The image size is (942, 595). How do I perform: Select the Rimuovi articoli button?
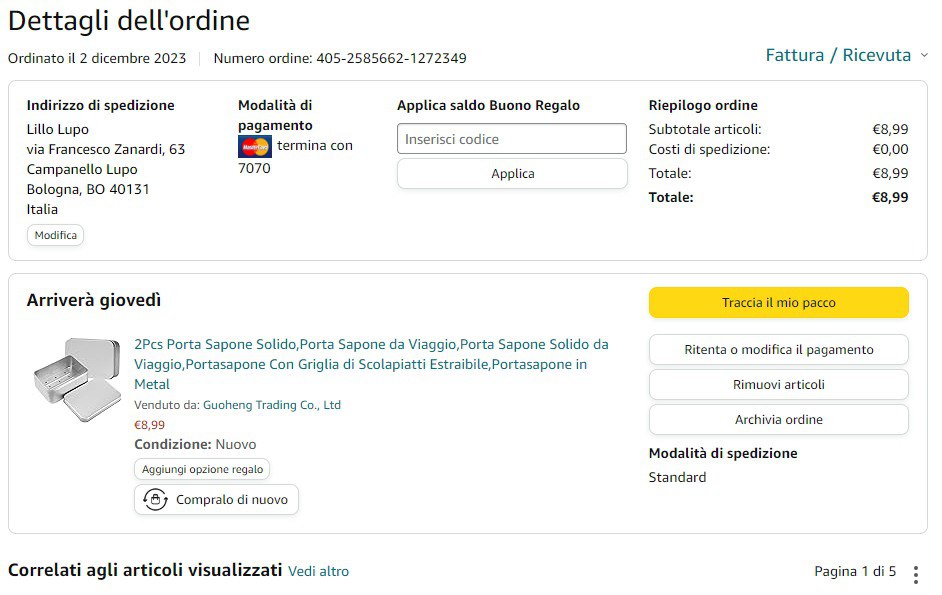coord(778,385)
